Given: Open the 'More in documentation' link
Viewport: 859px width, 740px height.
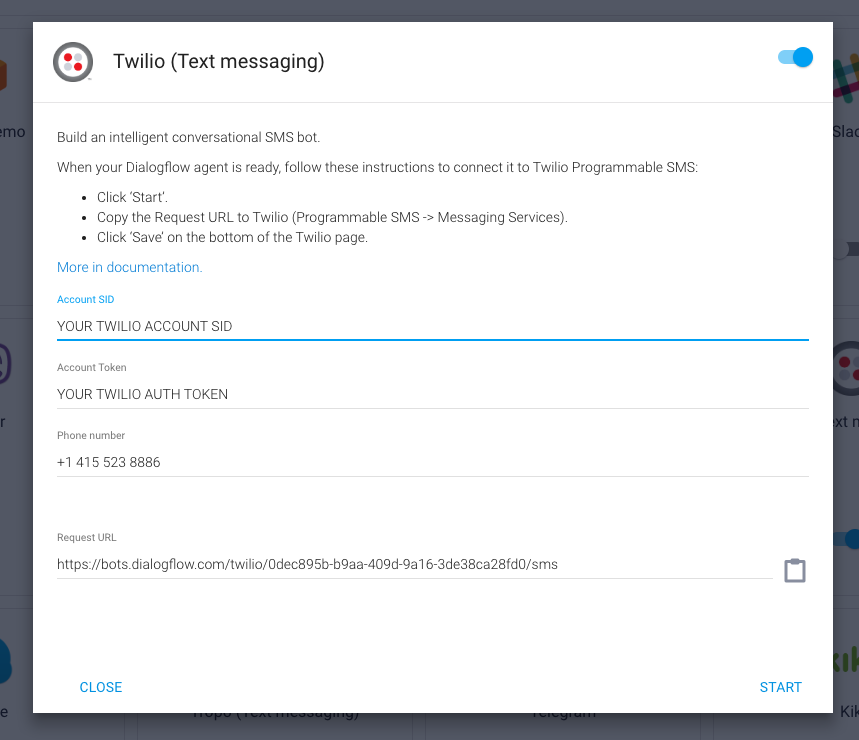Looking at the screenshot, I should (129, 267).
